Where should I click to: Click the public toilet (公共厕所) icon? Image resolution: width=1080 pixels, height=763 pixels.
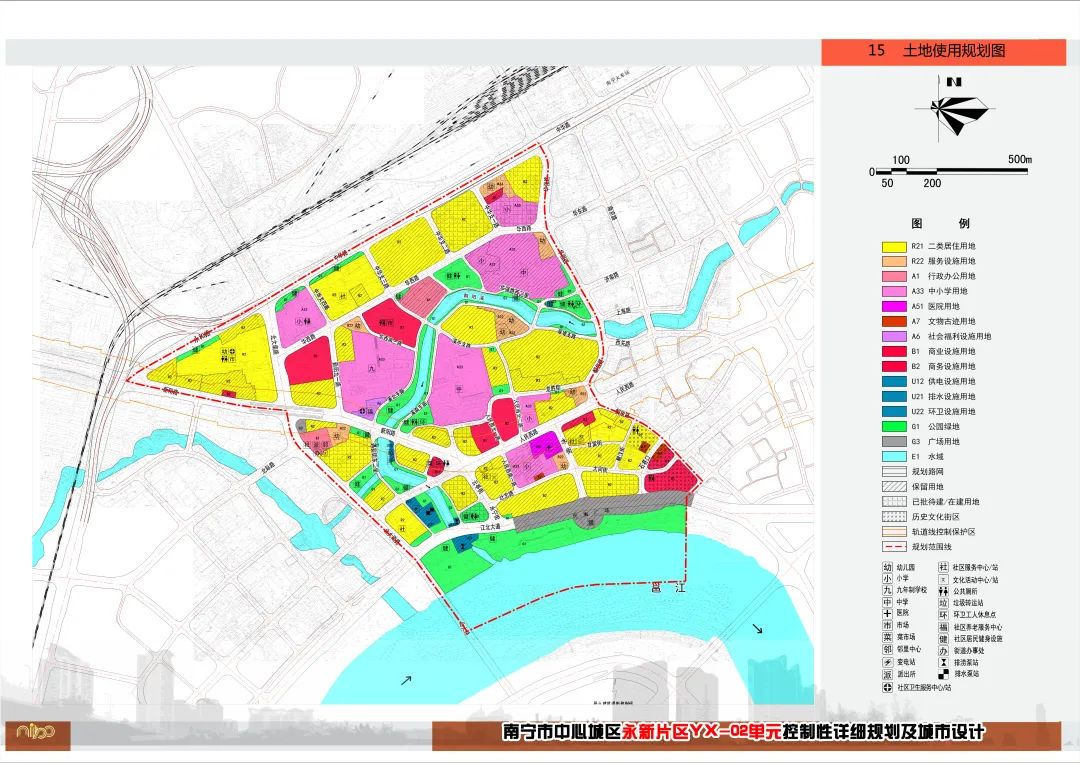943,591
